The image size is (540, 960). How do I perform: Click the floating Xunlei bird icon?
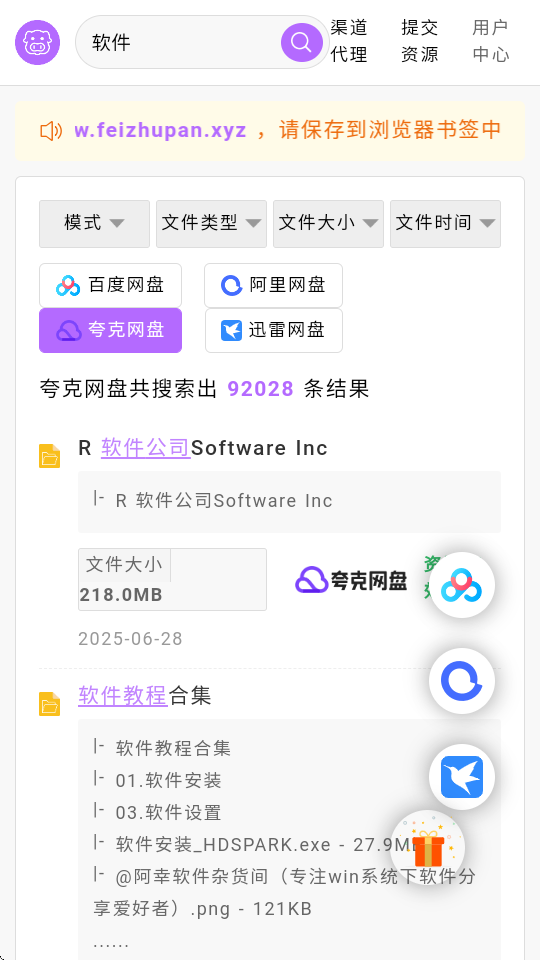pyautogui.click(x=462, y=777)
